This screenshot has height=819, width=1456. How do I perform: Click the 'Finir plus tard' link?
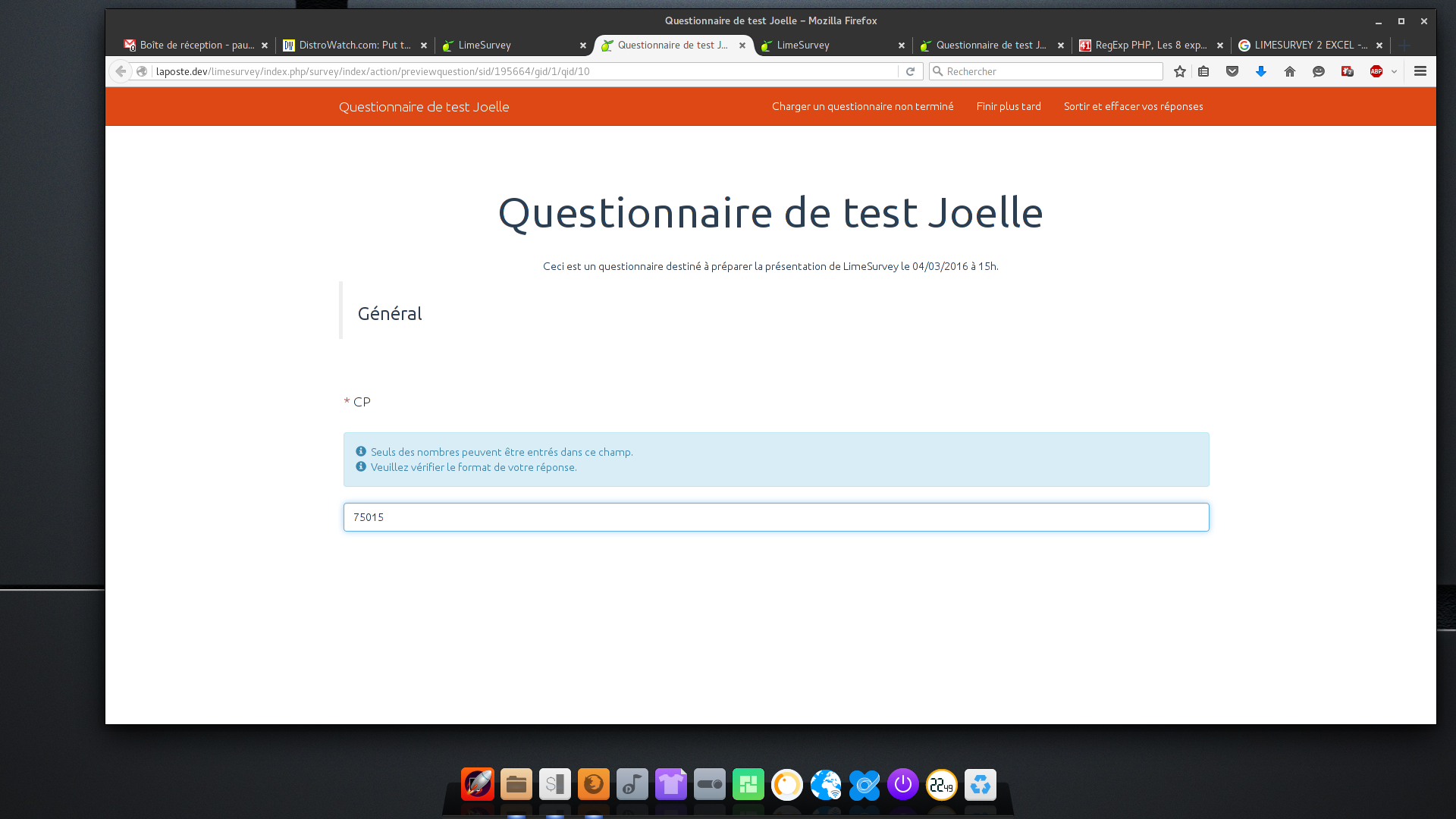1008,106
